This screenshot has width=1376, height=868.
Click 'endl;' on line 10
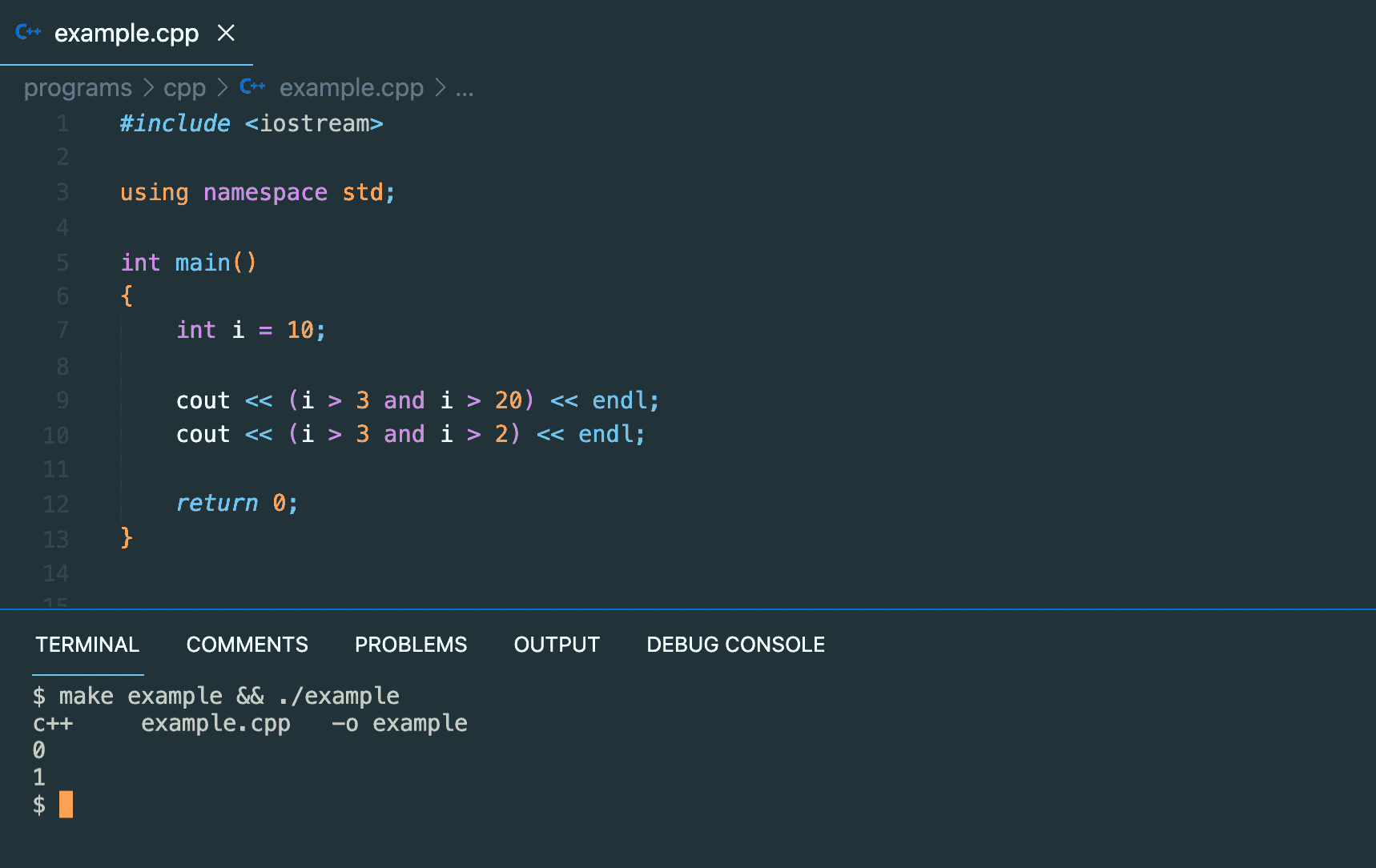tap(612, 434)
